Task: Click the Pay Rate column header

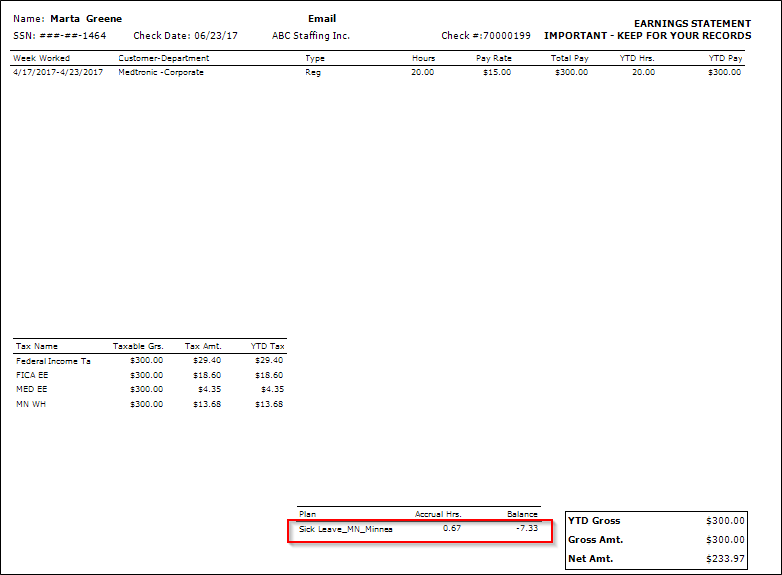Action: click(494, 58)
